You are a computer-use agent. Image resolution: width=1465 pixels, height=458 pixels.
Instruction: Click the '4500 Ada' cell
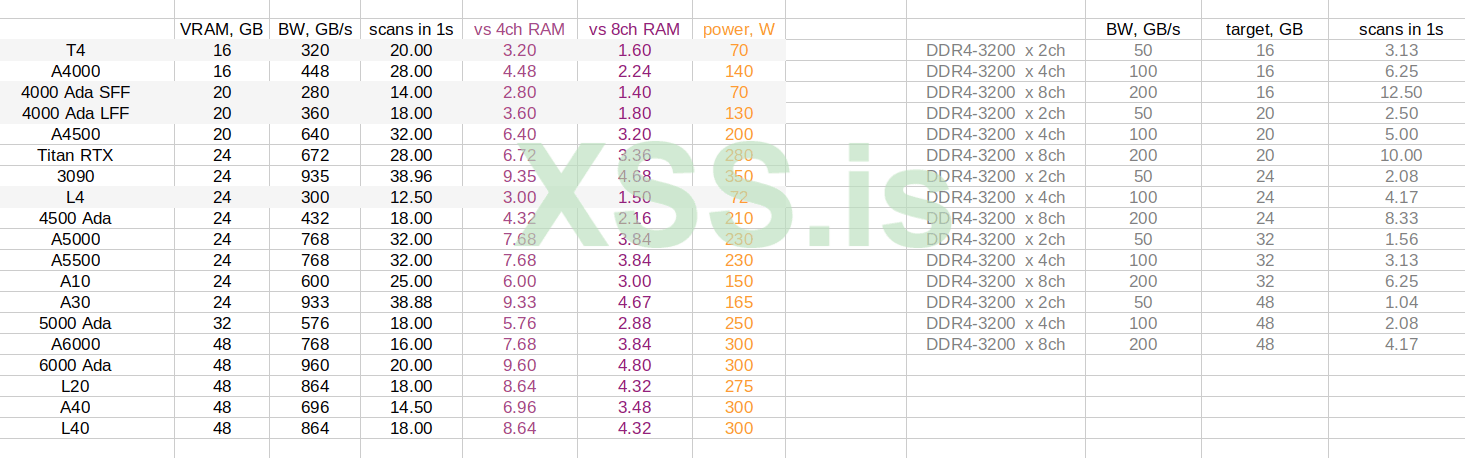point(75,218)
